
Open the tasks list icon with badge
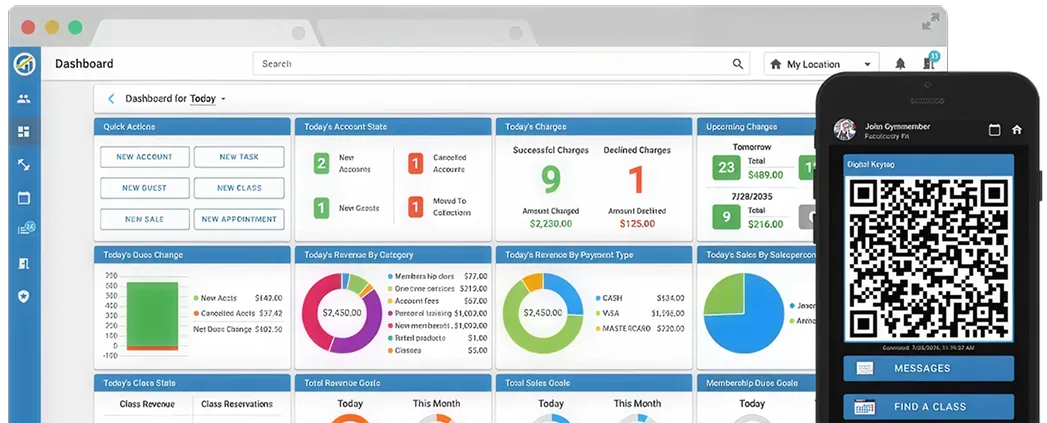[25, 229]
